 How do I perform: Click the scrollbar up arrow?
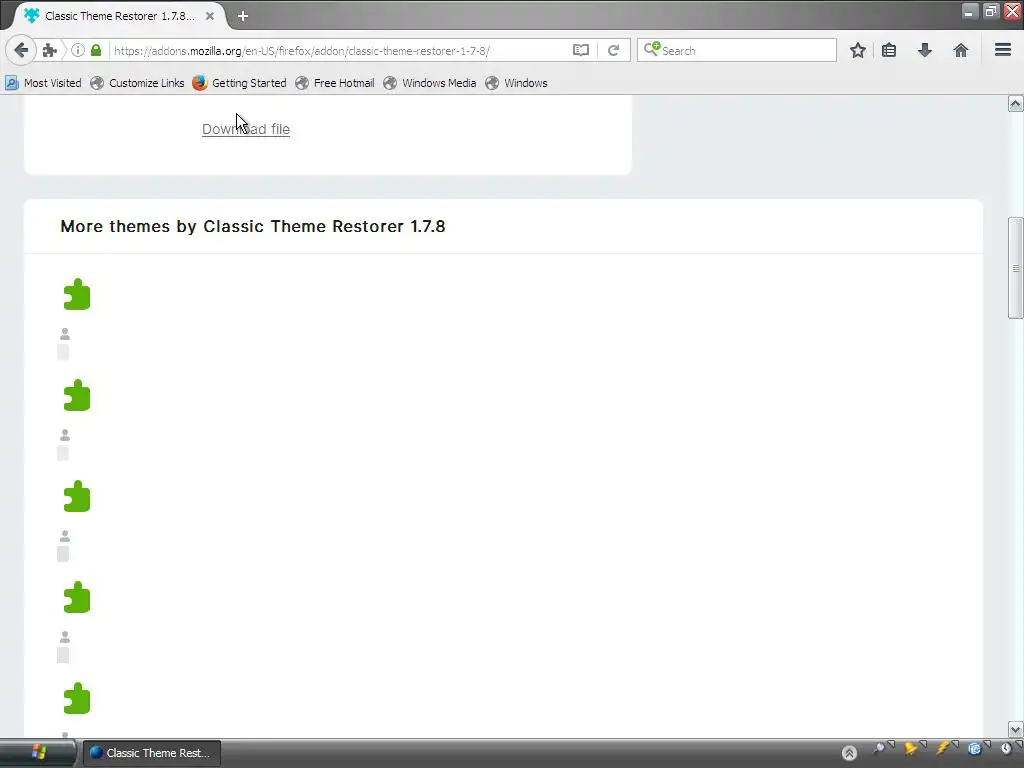(1016, 103)
